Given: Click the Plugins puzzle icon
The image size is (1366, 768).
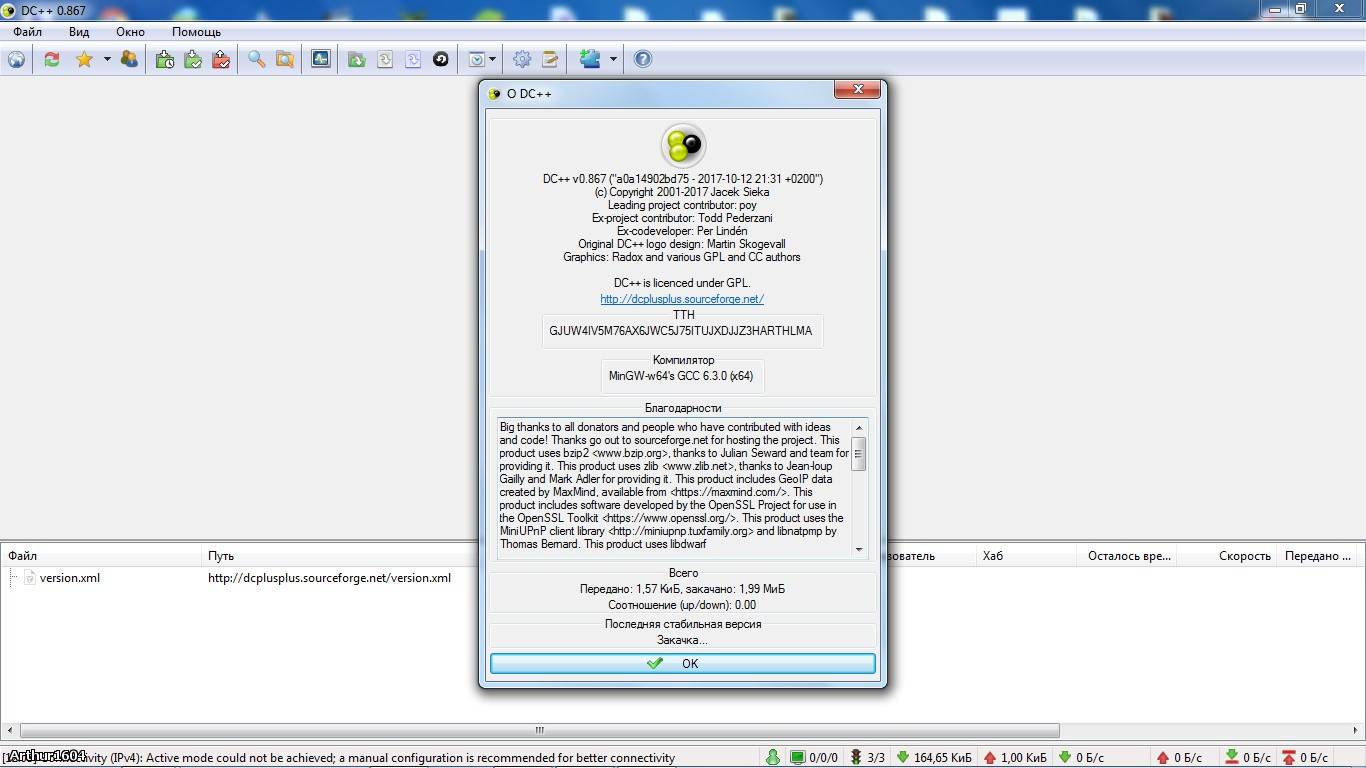Looking at the screenshot, I should [x=590, y=60].
